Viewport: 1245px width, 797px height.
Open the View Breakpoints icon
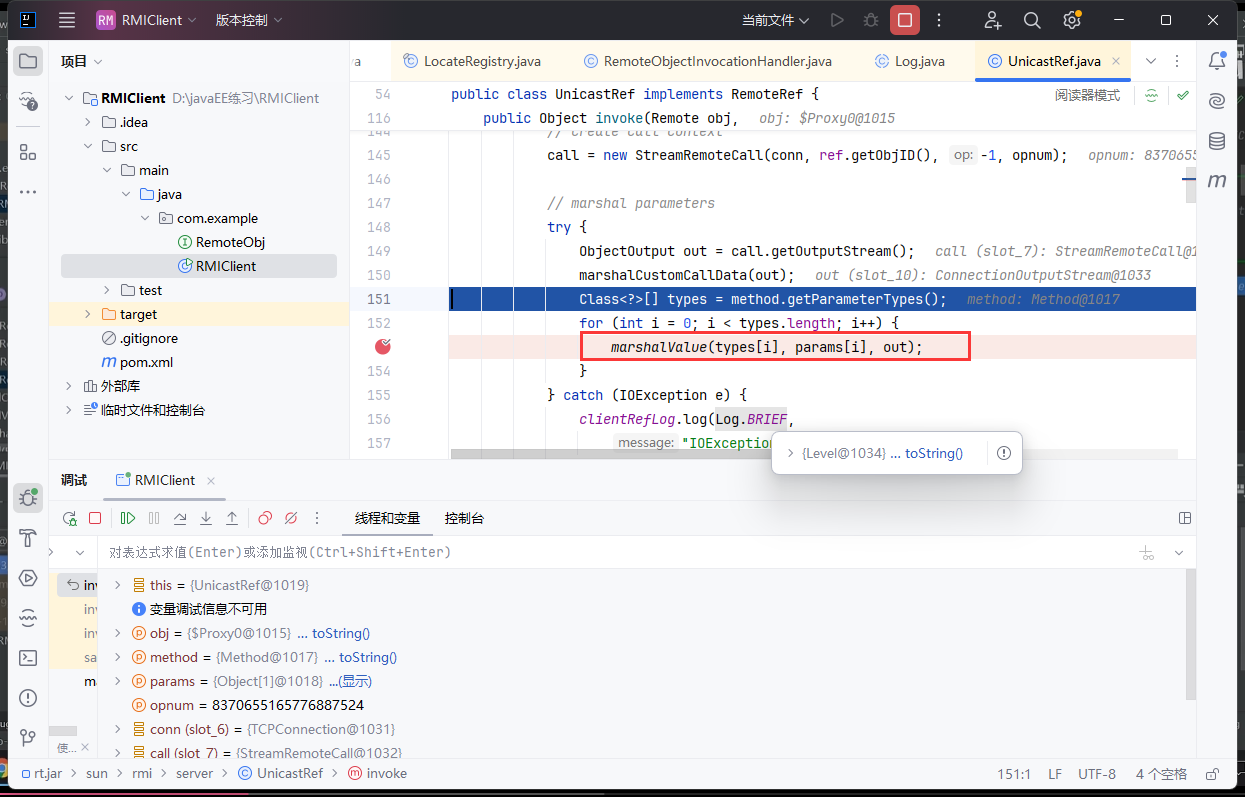tap(265, 518)
